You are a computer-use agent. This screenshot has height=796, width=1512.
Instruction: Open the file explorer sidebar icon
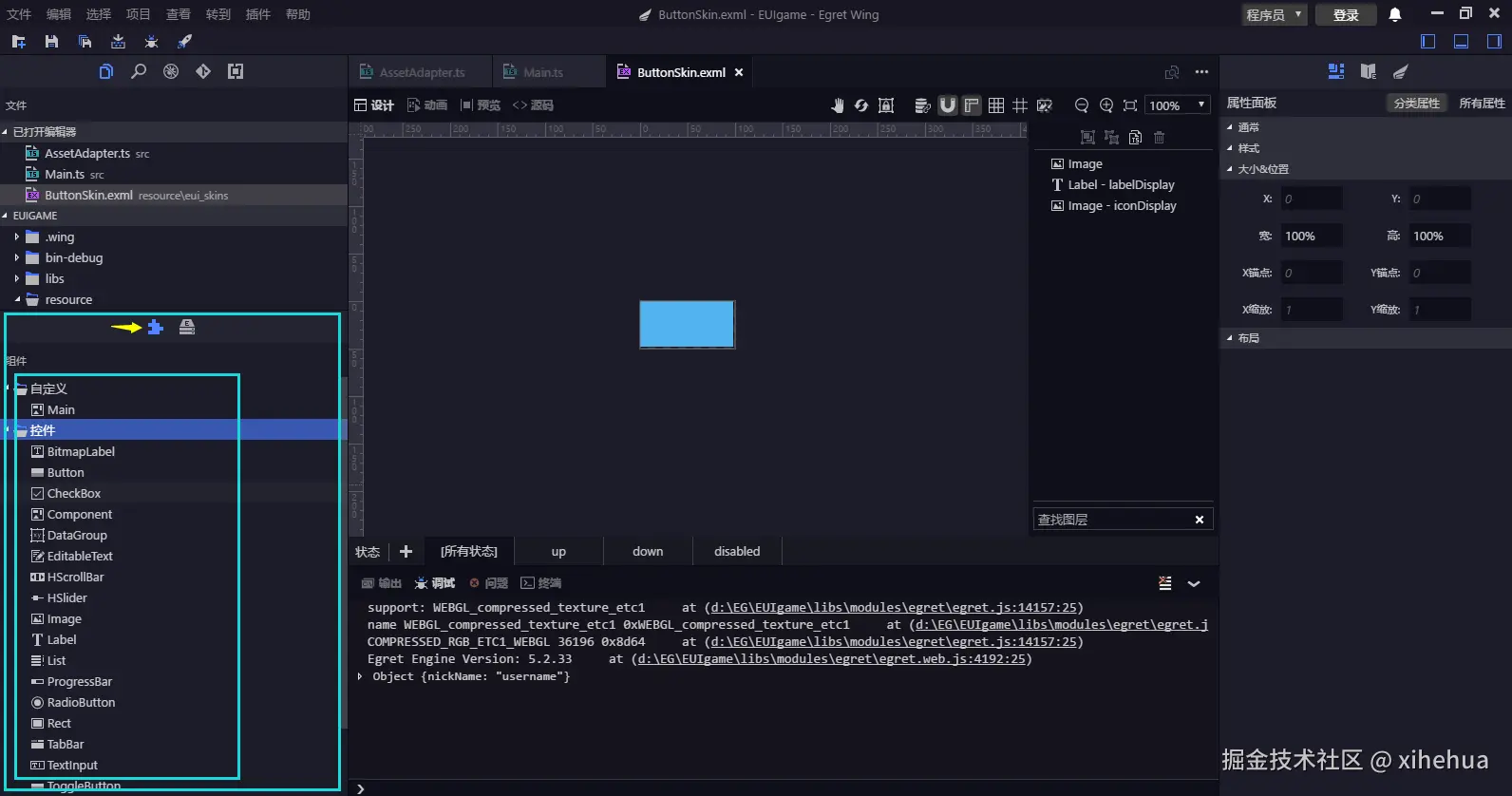[x=106, y=71]
